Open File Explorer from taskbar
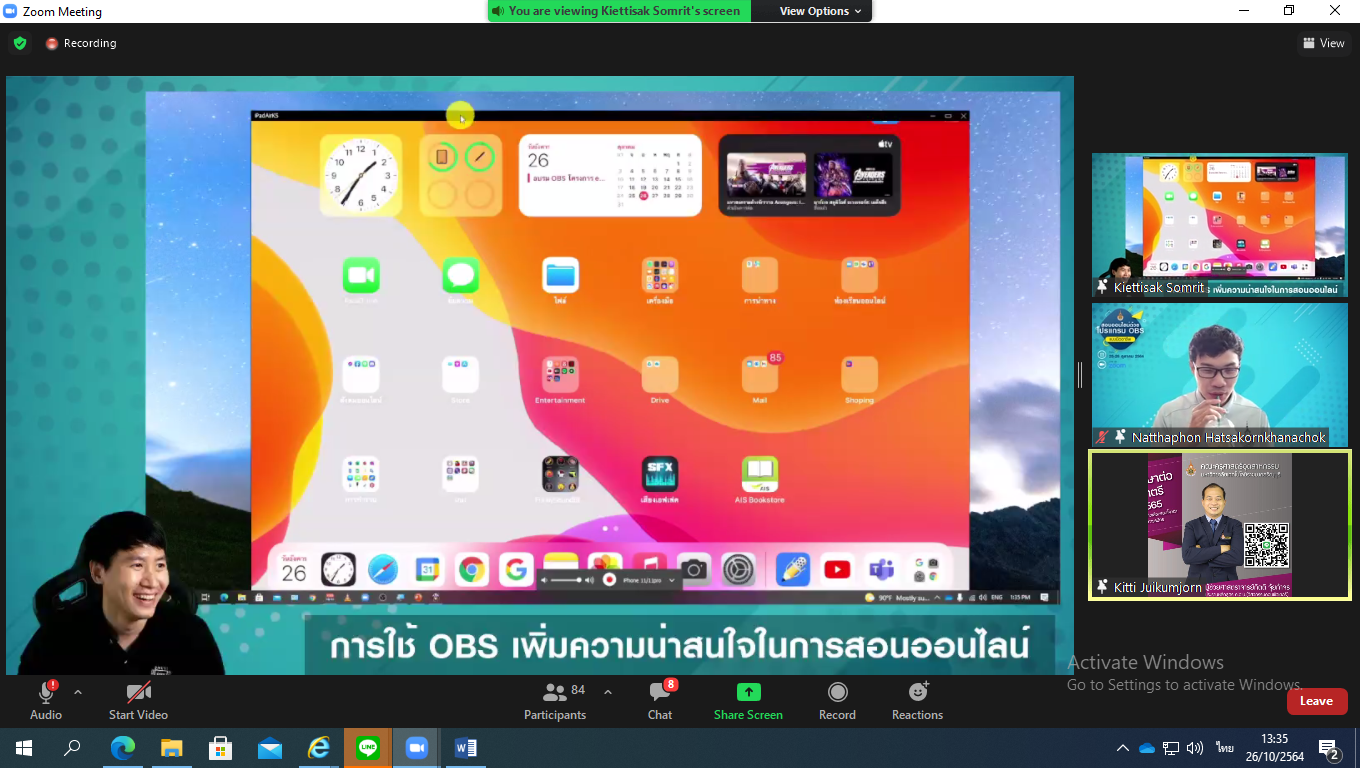This screenshot has height=768, width=1360. [x=171, y=748]
